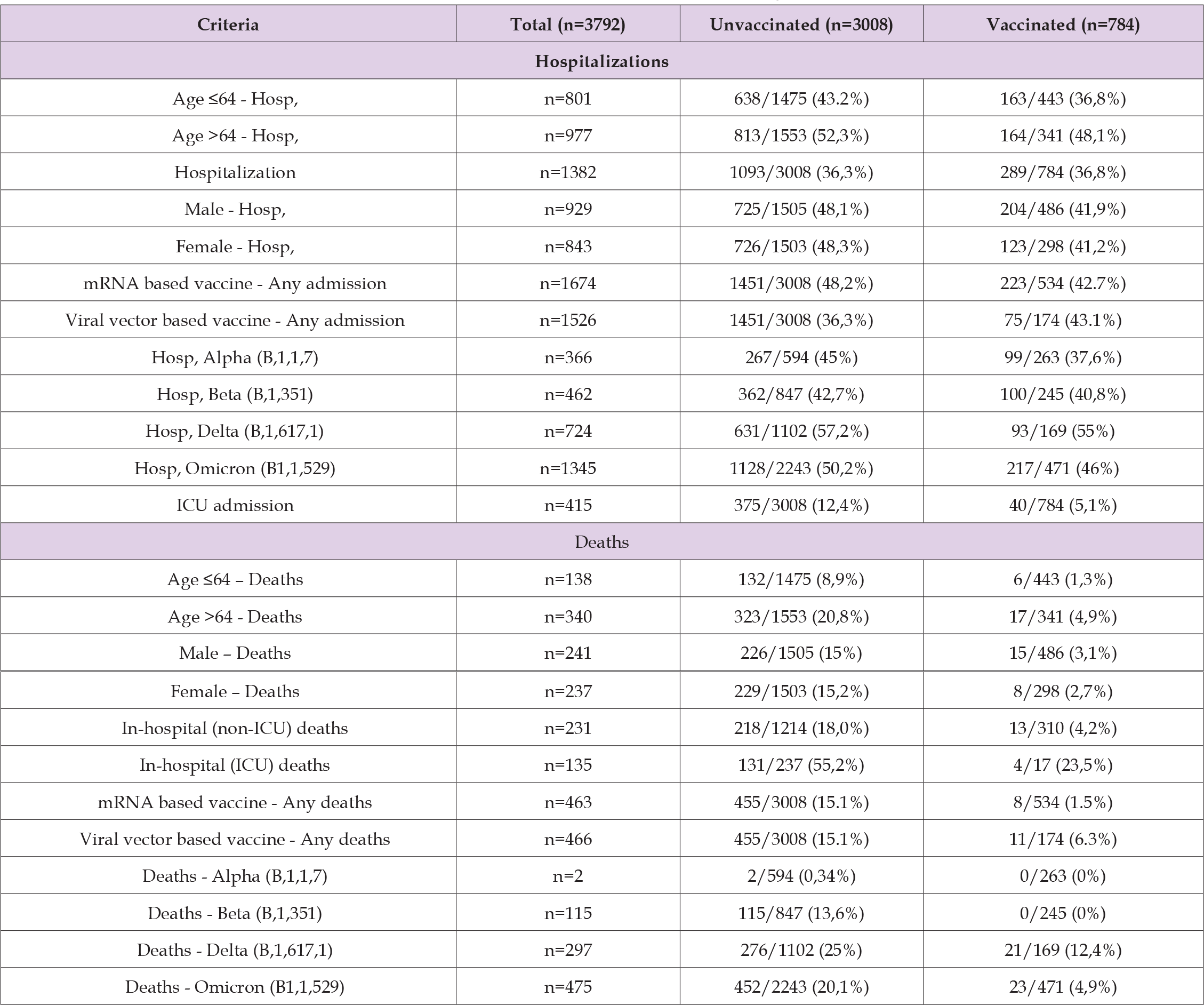Screen dimensions: 1204x1005
Task: Select the value '40/784 (5,1%)'
Action: (1063, 505)
